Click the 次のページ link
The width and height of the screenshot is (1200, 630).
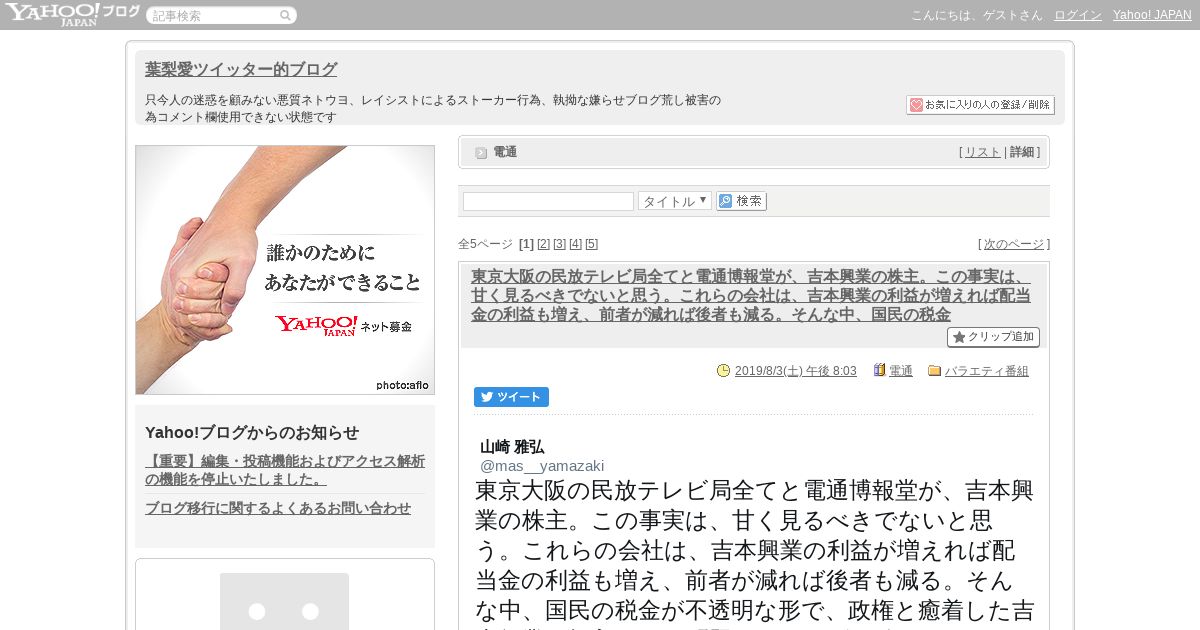pos(1013,244)
